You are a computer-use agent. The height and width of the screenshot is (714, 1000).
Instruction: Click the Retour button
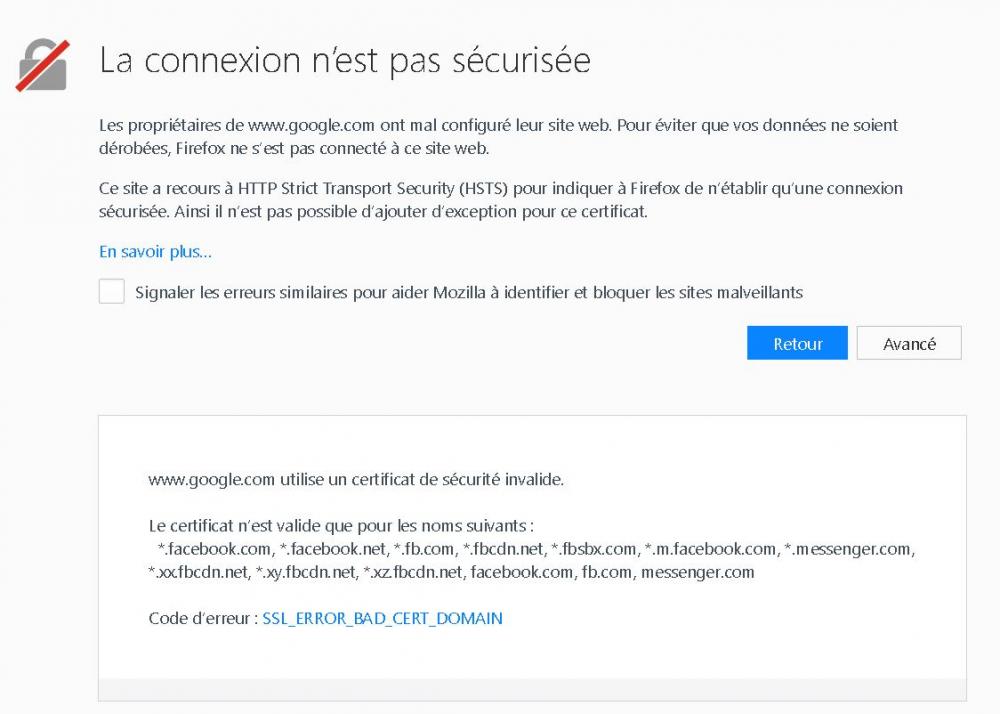(x=797, y=342)
